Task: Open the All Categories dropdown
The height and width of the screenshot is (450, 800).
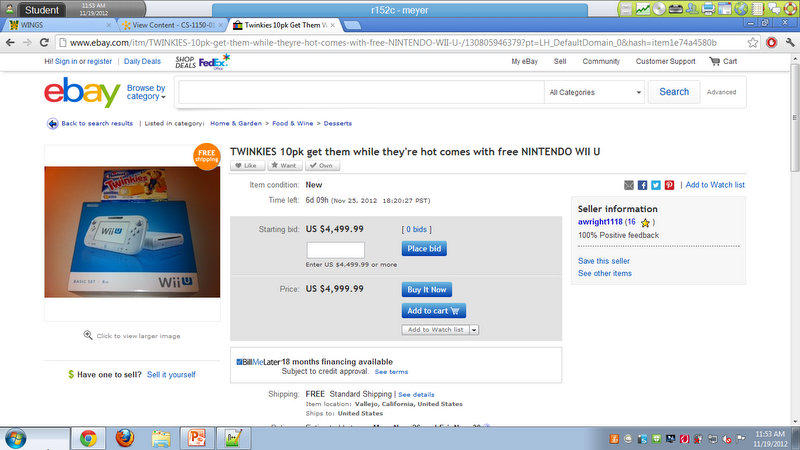Action: point(595,92)
